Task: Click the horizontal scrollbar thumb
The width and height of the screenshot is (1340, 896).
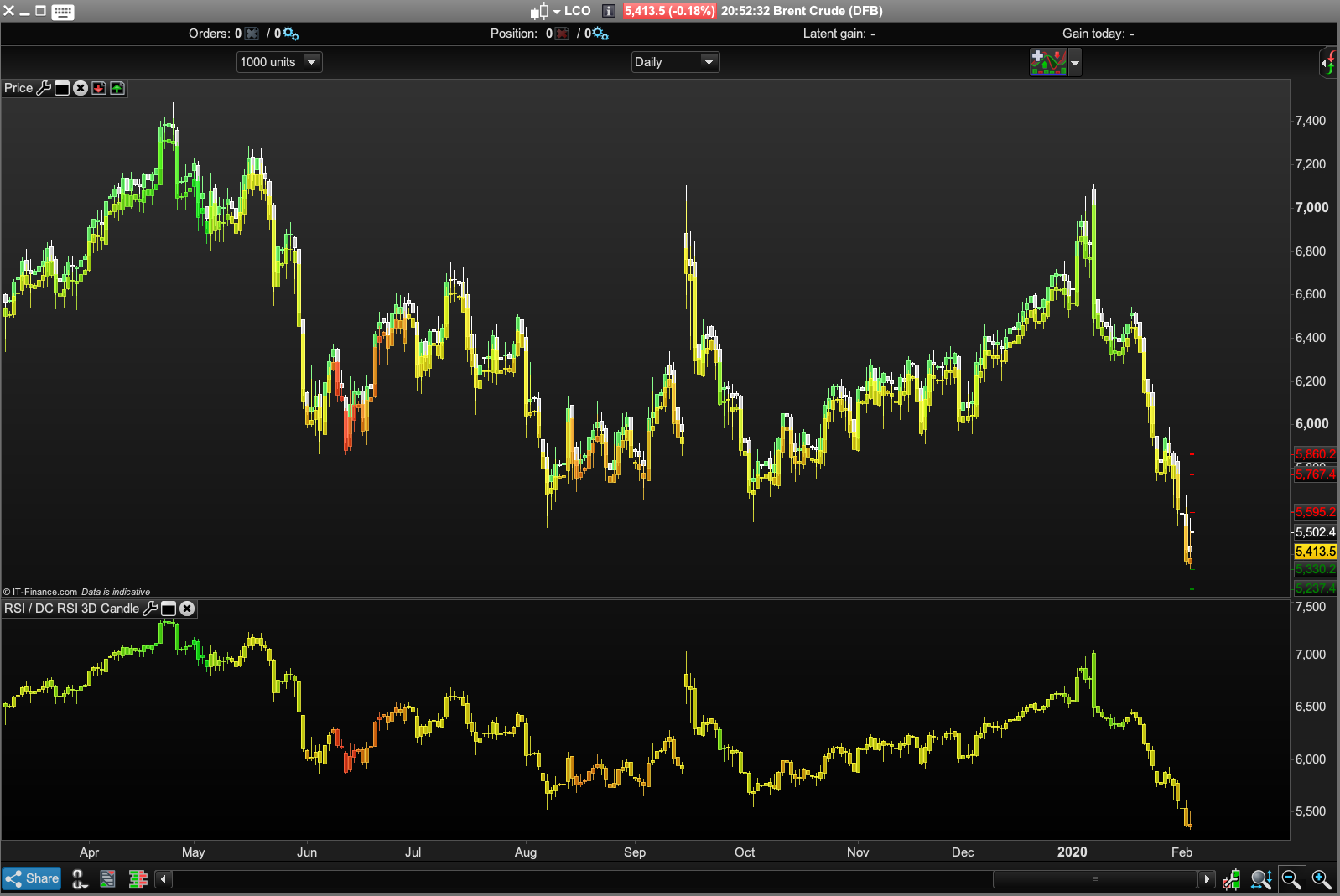Action: coord(1094,879)
